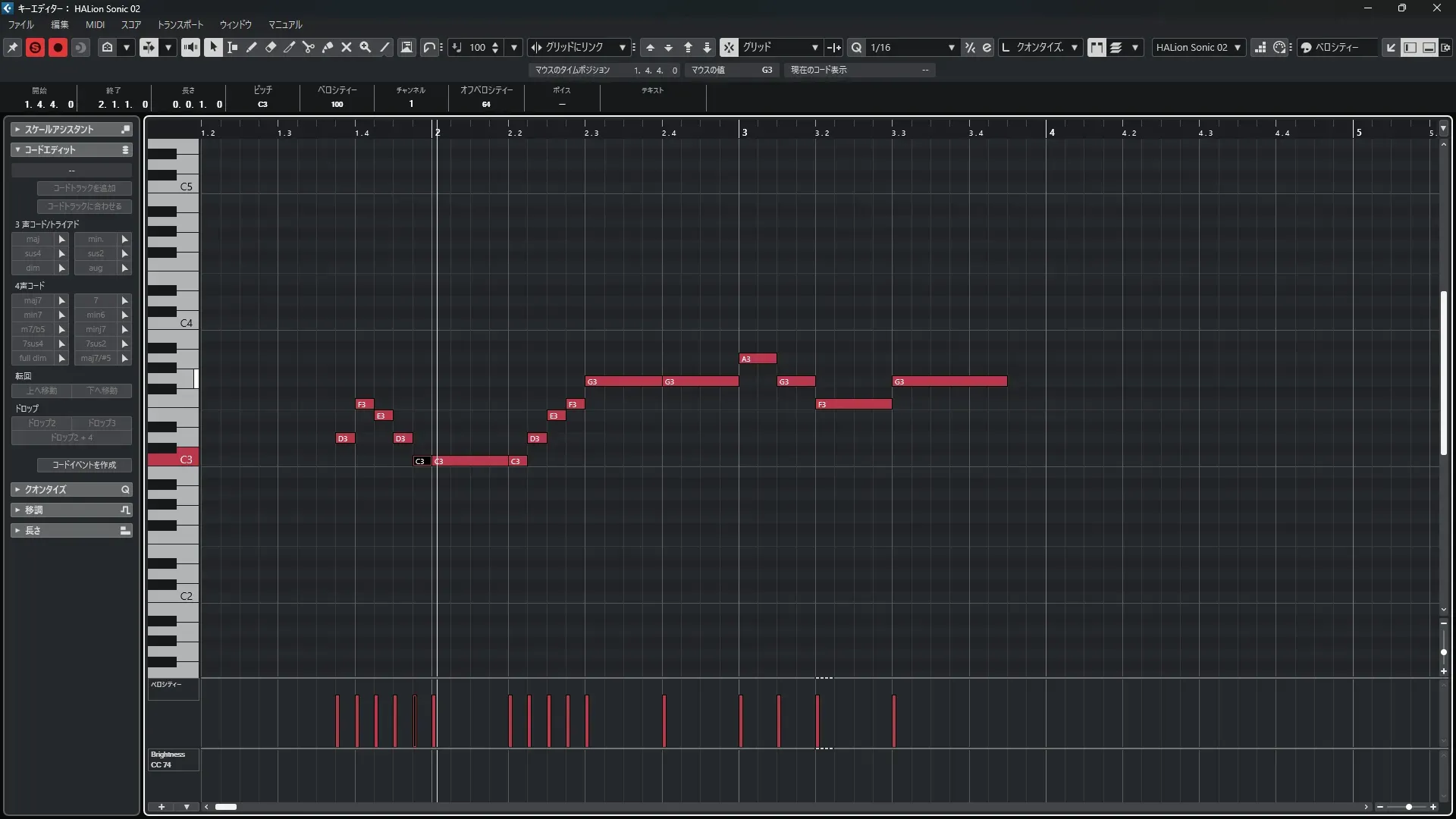Select the Glue tool
The height and width of the screenshot is (819, 1456).
[x=328, y=47]
